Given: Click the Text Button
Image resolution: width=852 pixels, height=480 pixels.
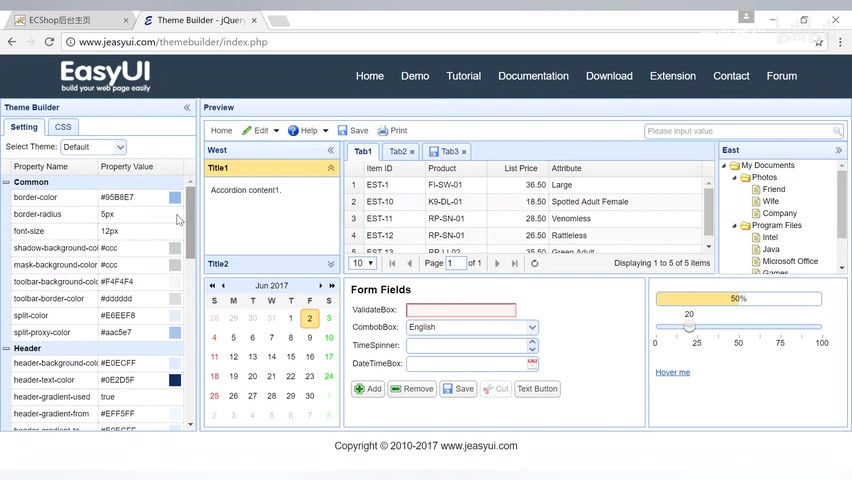Looking at the screenshot, I should [537, 389].
